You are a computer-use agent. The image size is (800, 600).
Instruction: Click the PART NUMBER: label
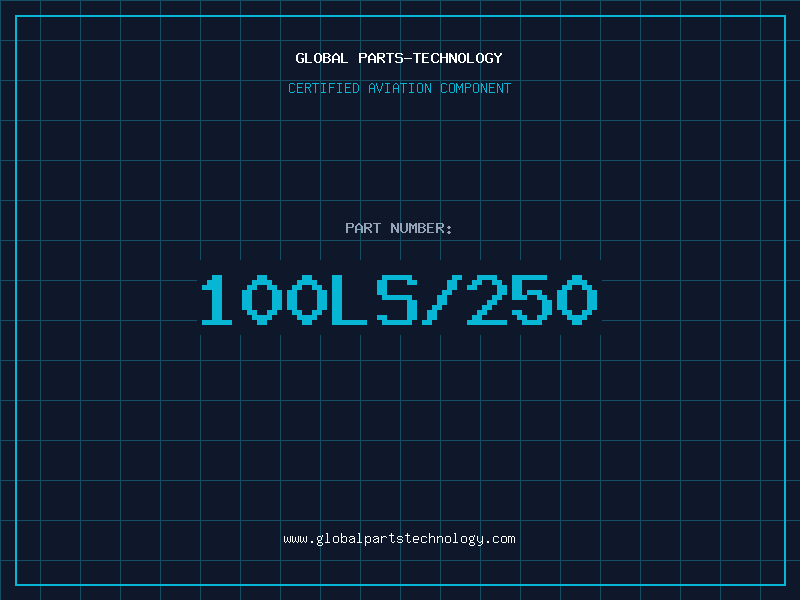pyautogui.click(x=399, y=228)
